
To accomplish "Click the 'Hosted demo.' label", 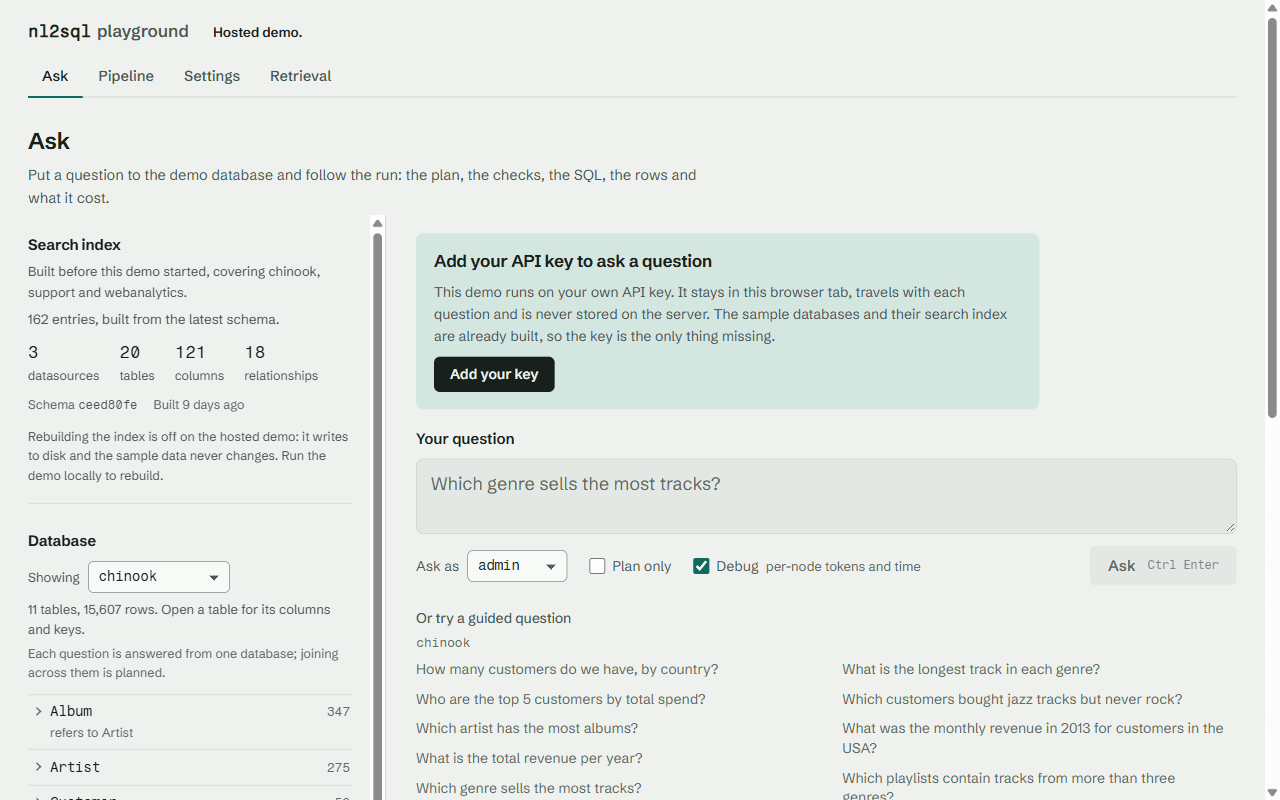I will click(x=257, y=32).
